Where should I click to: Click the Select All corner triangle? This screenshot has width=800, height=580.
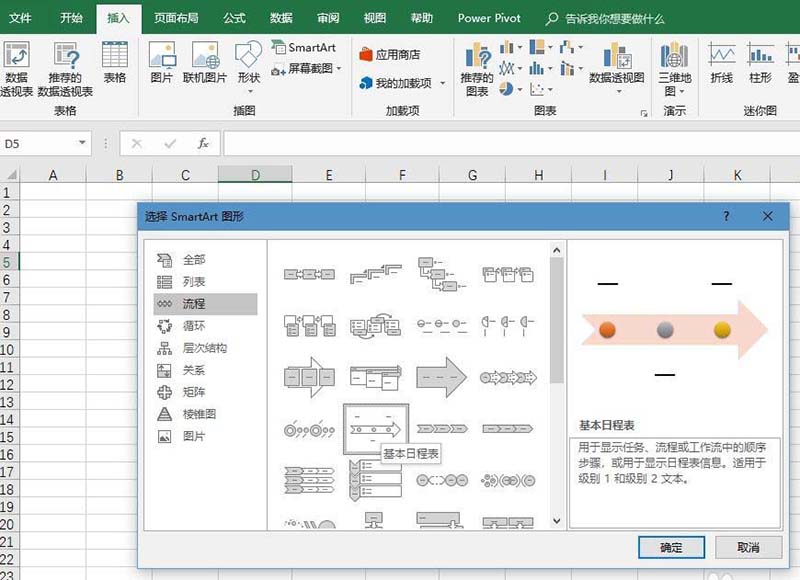tap(10, 175)
